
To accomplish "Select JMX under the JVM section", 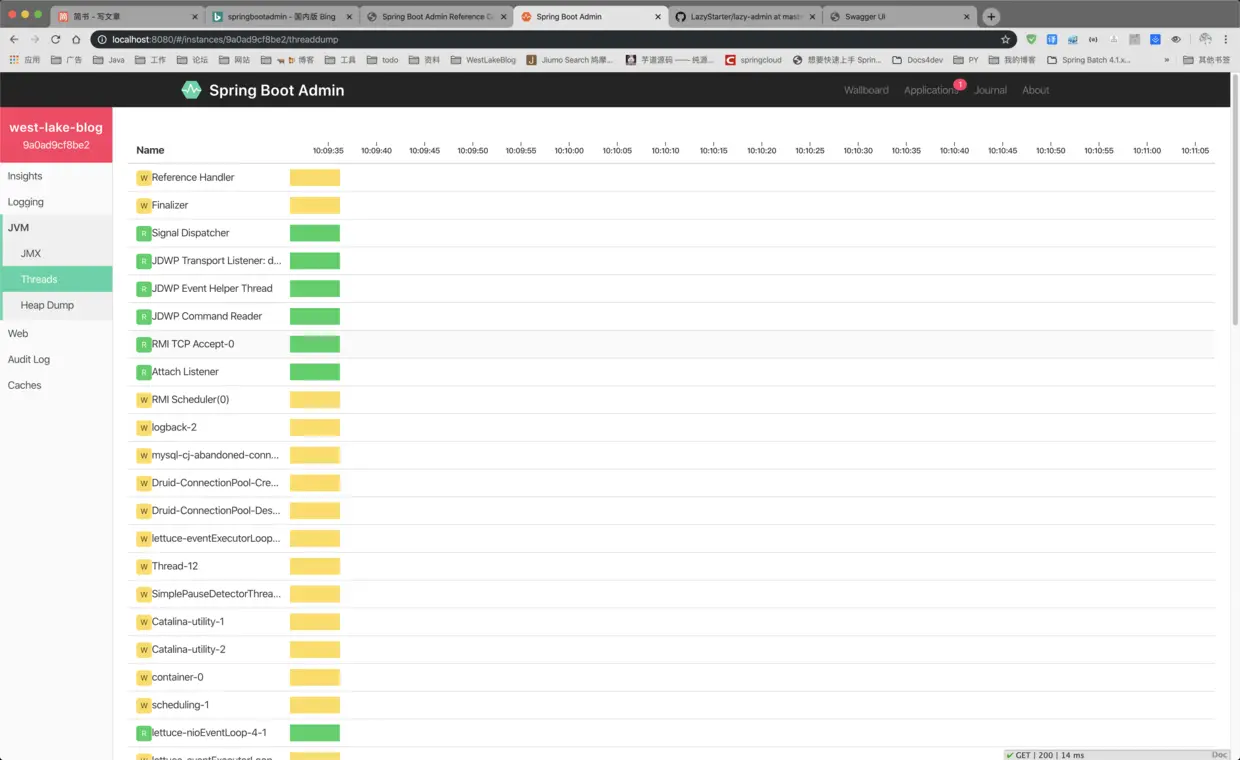I will (57, 254).
